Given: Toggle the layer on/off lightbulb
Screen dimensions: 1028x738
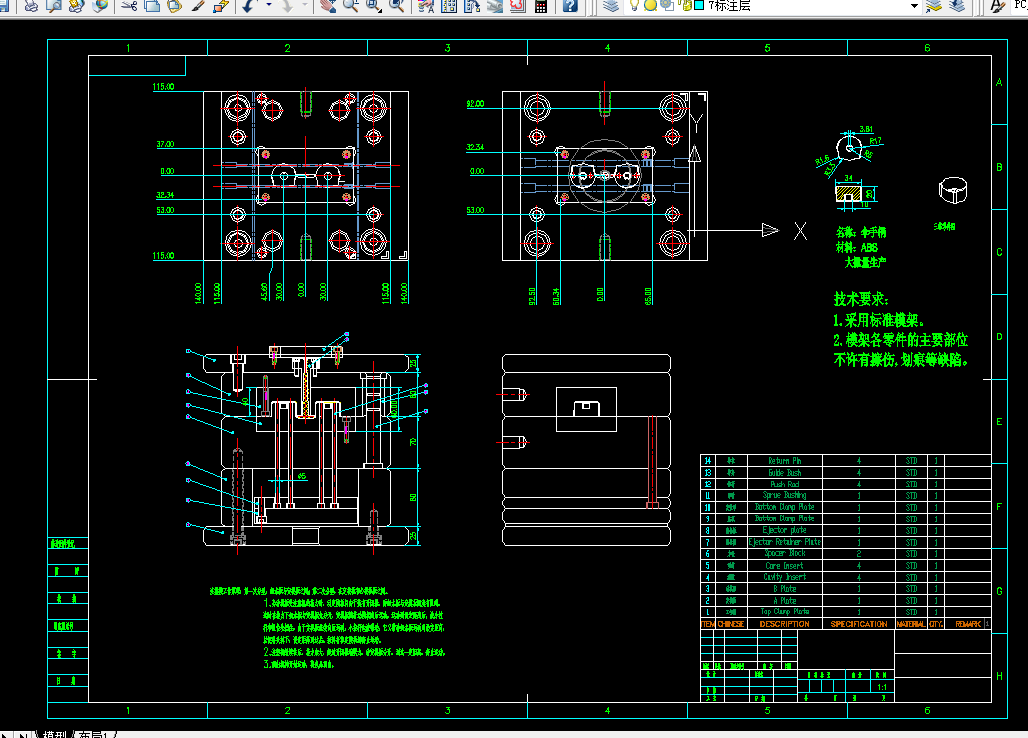Looking at the screenshot, I should click(634, 6).
